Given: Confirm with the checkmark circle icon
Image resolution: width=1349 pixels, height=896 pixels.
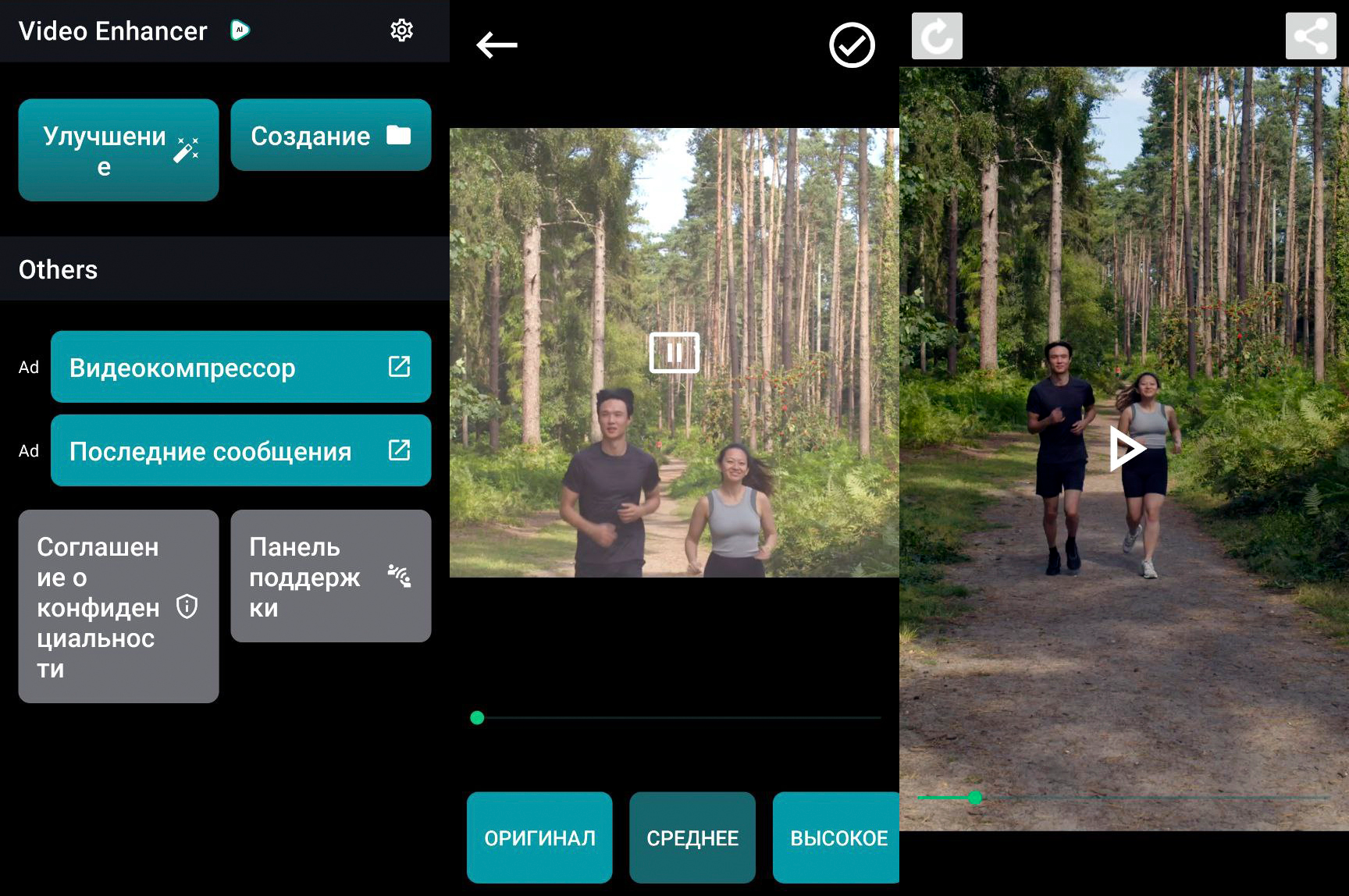Looking at the screenshot, I should click(x=852, y=45).
